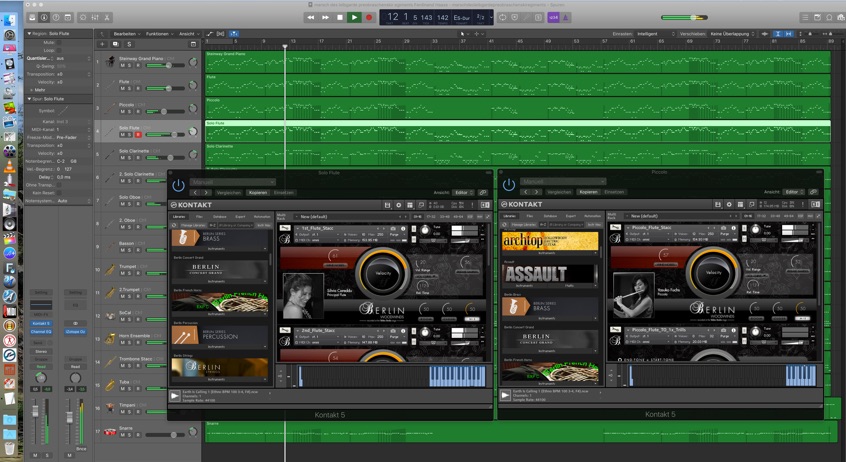Click the red Record button
The width and height of the screenshot is (846, 462).
[x=369, y=17]
